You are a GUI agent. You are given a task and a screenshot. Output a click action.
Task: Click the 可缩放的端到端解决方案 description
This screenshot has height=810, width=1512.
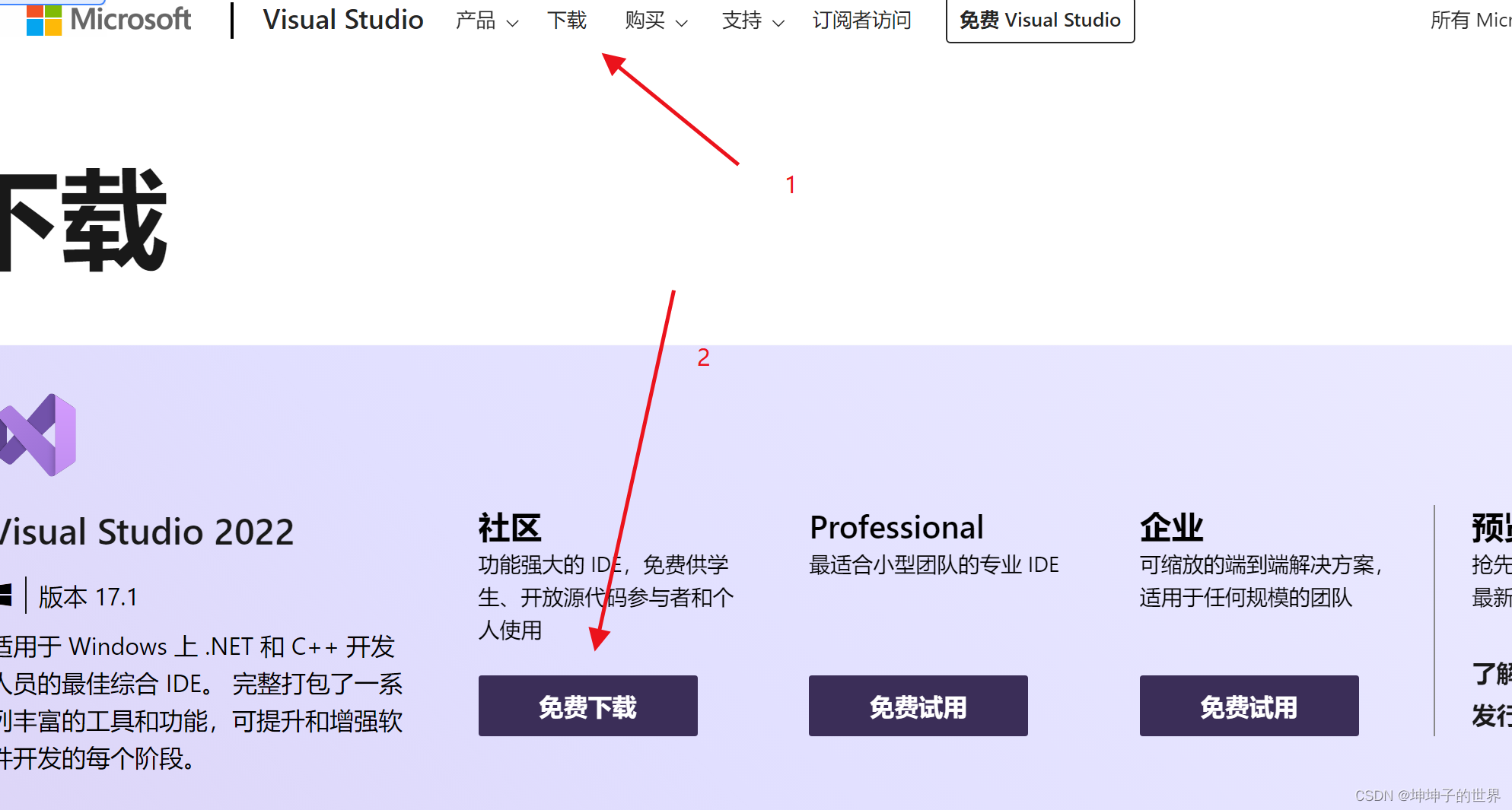point(1261,581)
